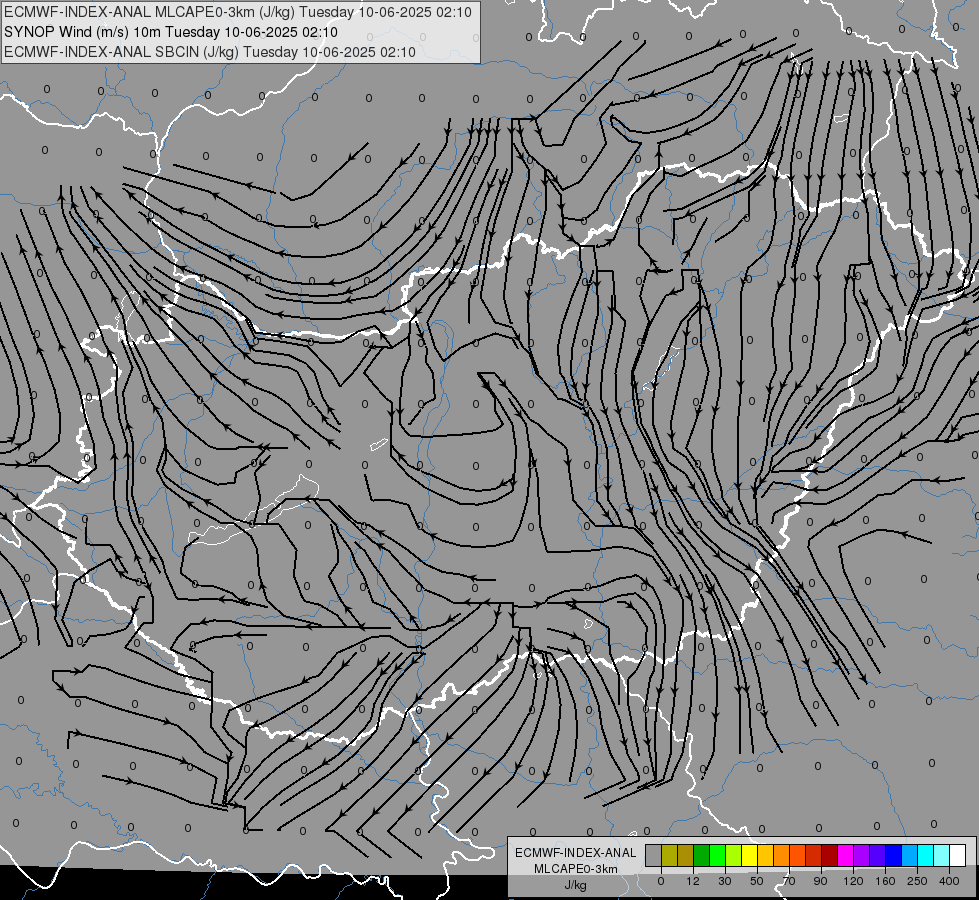Click the legend tick value 120
This screenshot has height=900, width=979.
coord(854,881)
